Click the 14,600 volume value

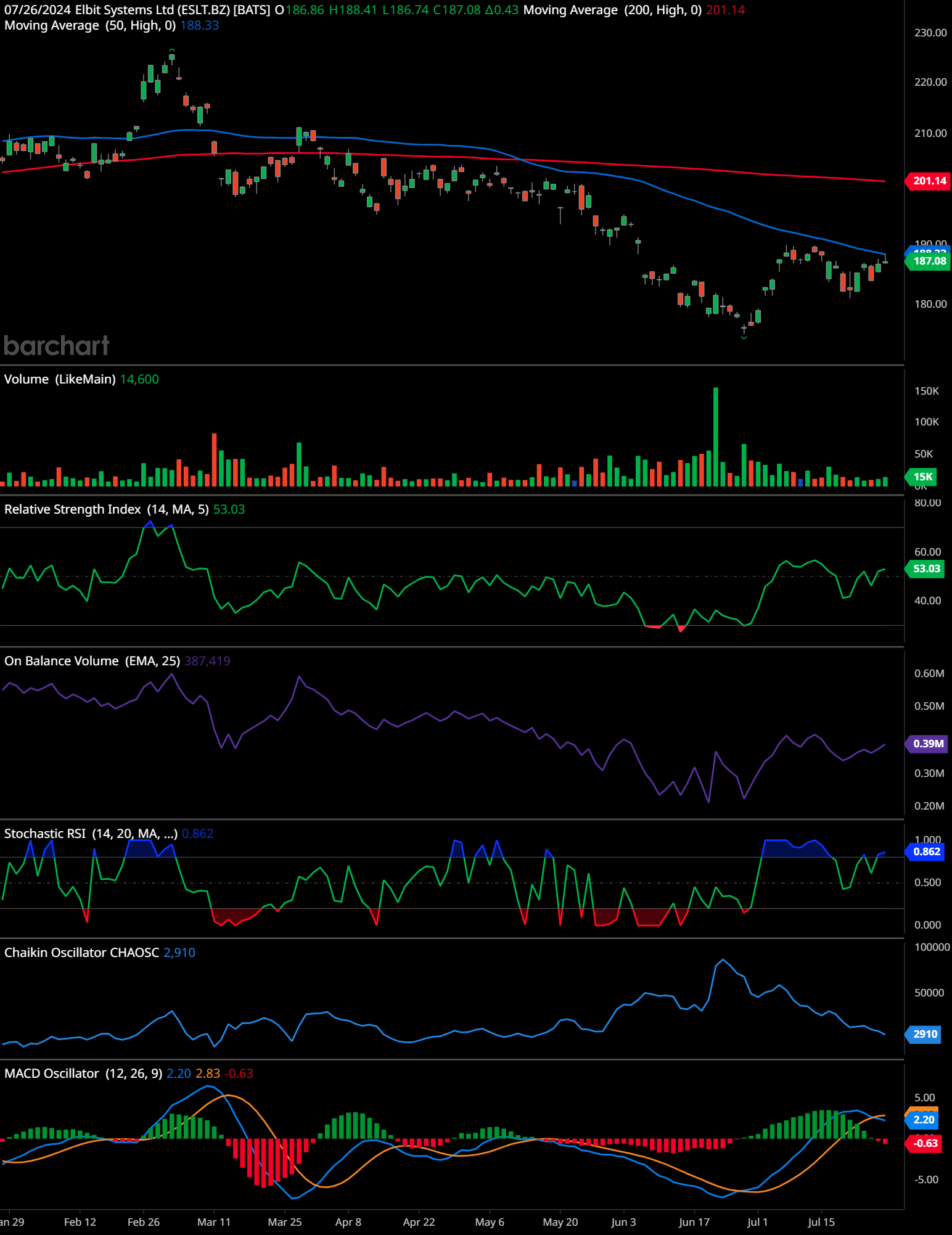139,379
